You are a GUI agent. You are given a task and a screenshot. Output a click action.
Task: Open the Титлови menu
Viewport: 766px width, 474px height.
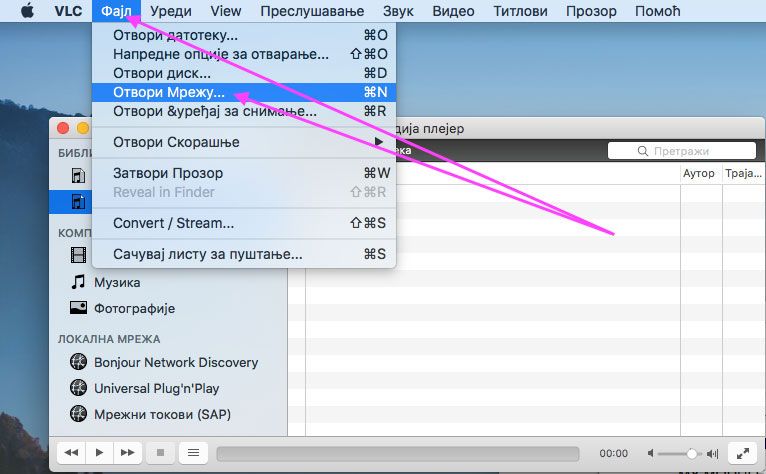click(519, 11)
